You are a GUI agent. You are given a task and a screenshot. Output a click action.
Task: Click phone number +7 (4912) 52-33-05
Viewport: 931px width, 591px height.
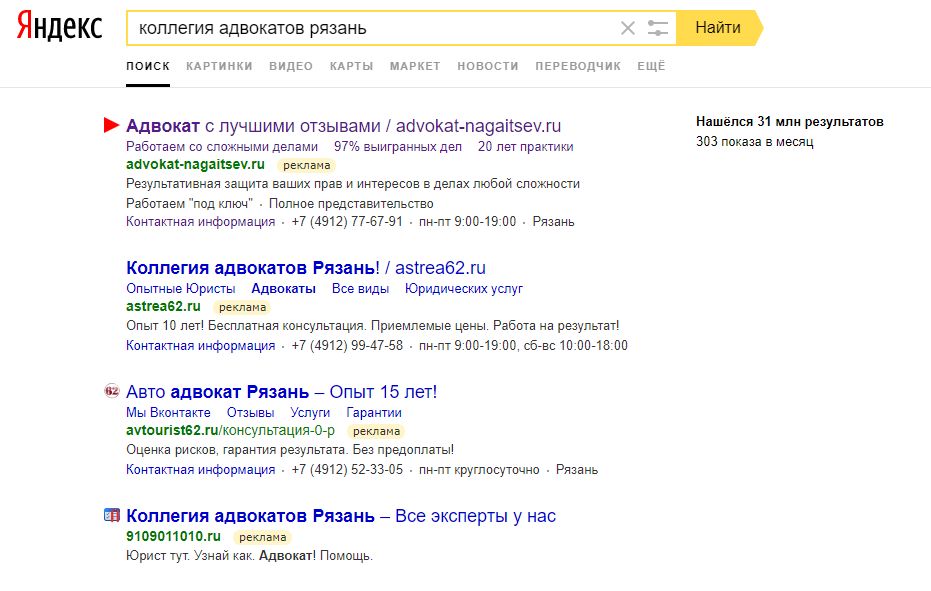pos(347,470)
